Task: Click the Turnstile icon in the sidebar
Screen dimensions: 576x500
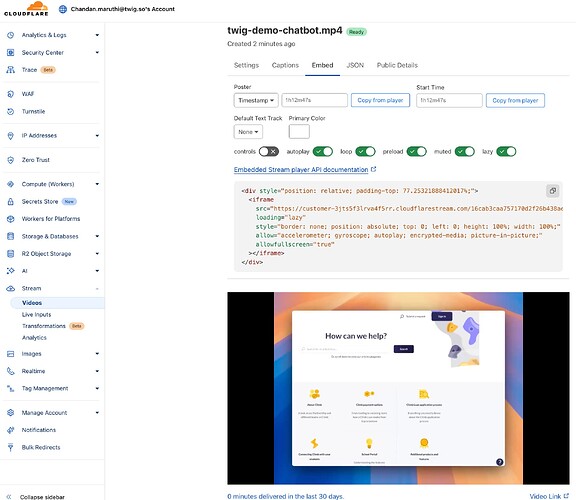Action: (11, 111)
